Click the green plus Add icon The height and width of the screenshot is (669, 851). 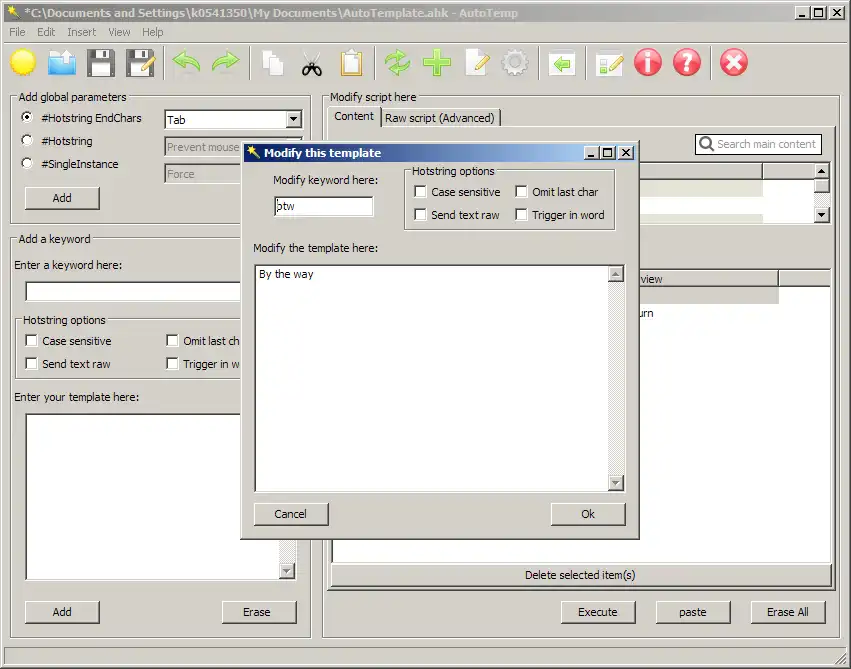[437, 62]
